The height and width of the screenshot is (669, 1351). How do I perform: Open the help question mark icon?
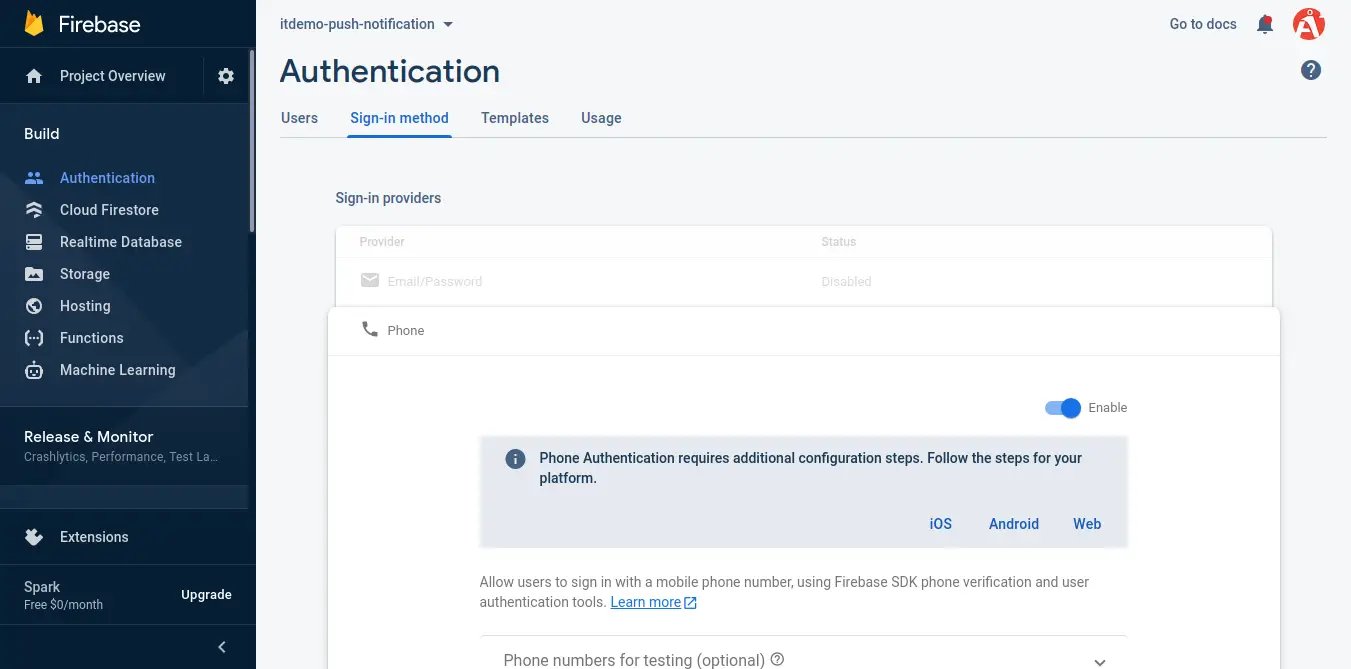pos(1310,70)
